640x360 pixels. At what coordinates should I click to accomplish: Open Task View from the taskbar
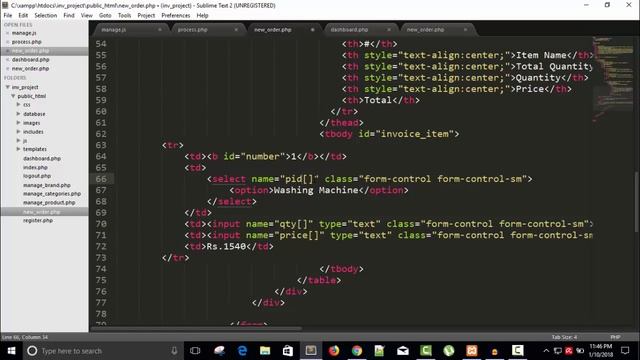pyautogui.click(x=195, y=351)
